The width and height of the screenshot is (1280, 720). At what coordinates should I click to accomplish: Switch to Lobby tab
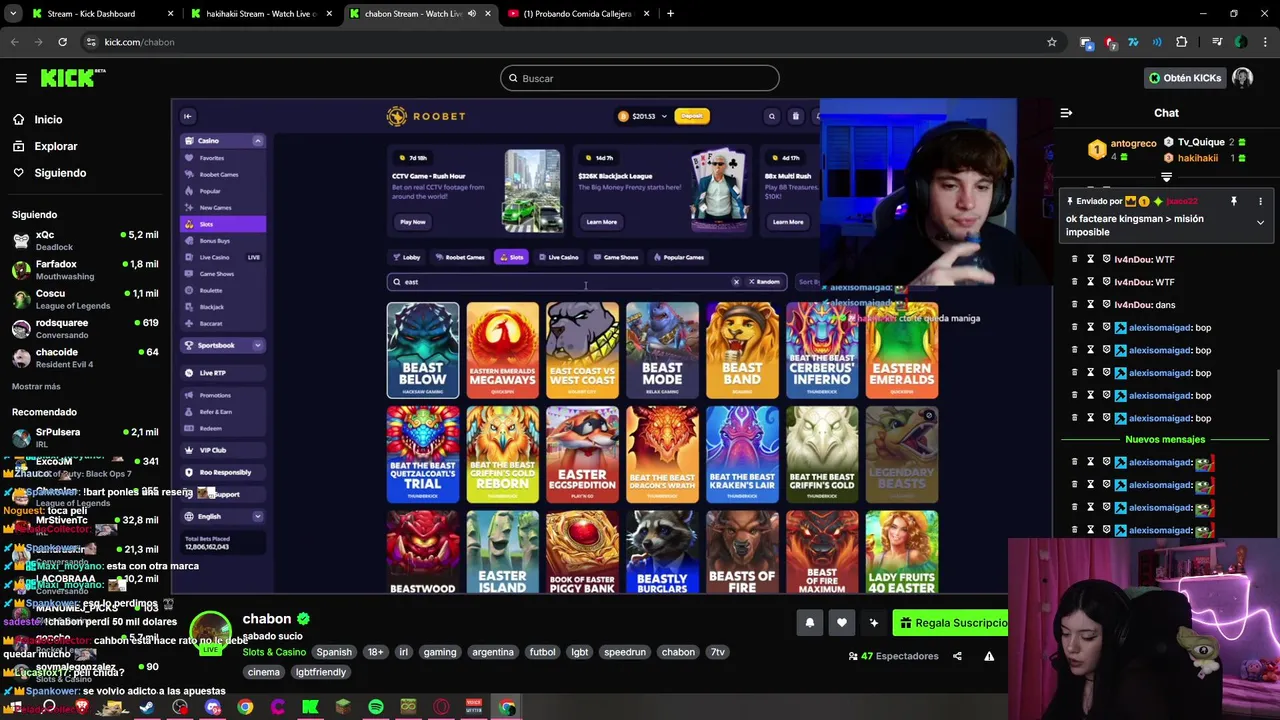[x=408, y=257]
